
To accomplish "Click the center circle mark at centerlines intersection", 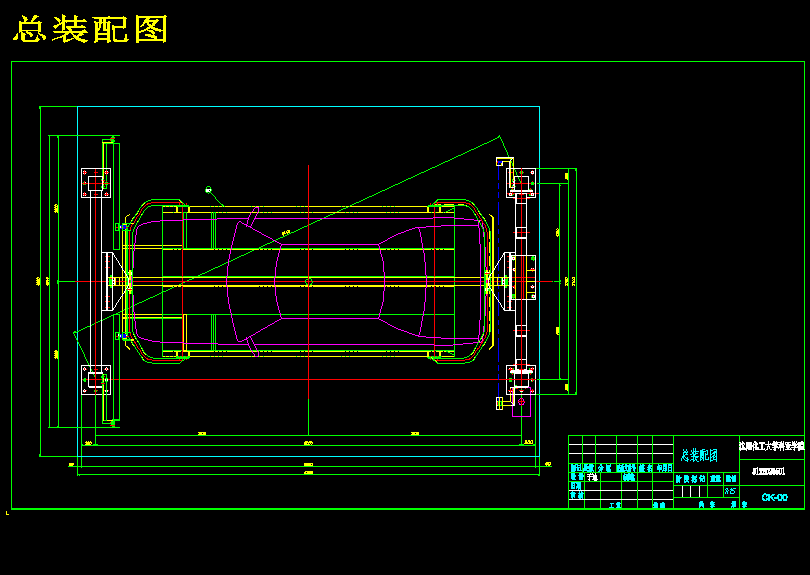I will pyautogui.click(x=308, y=282).
